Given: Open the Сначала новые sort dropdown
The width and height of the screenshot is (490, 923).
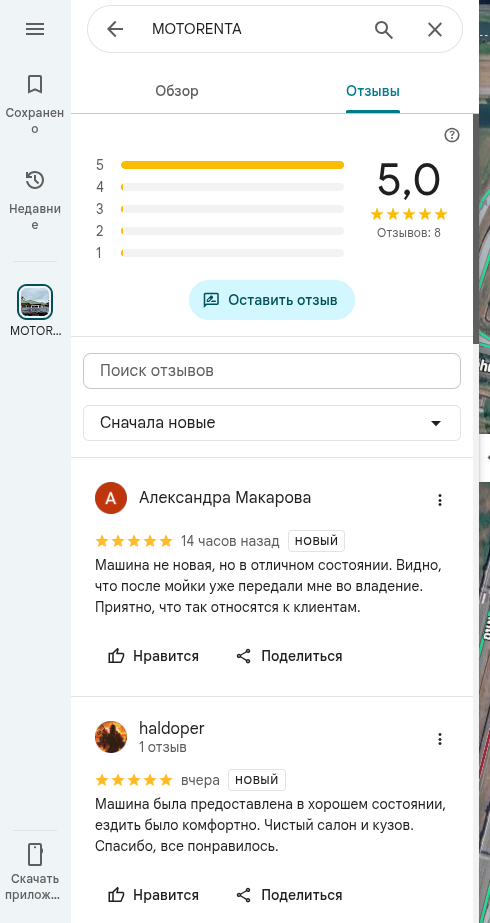Looking at the screenshot, I should click(272, 423).
